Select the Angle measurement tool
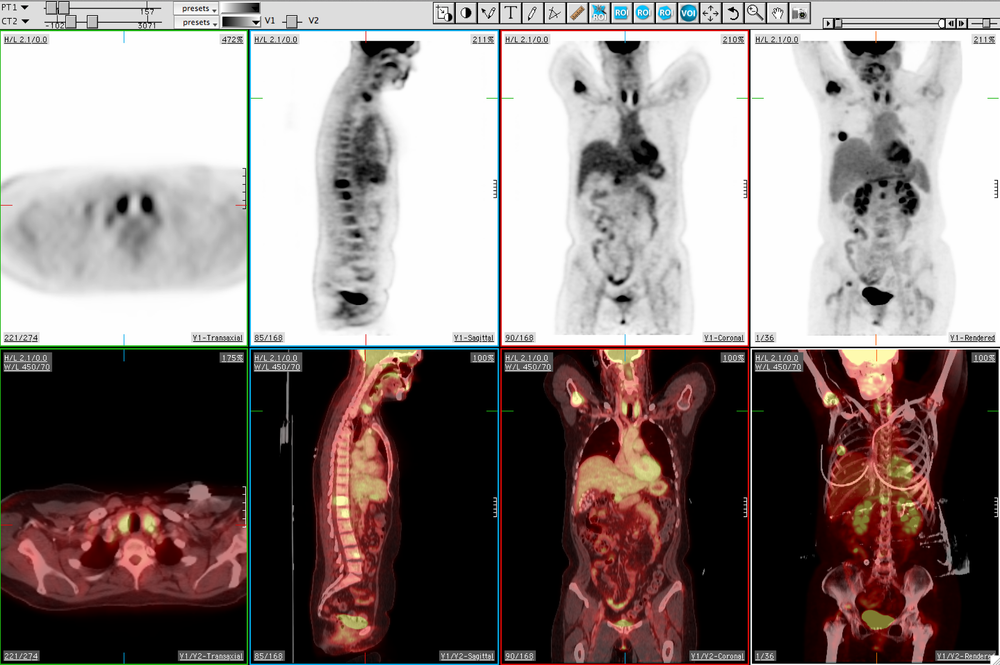This screenshot has height=665, width=1000. (557, 13)
